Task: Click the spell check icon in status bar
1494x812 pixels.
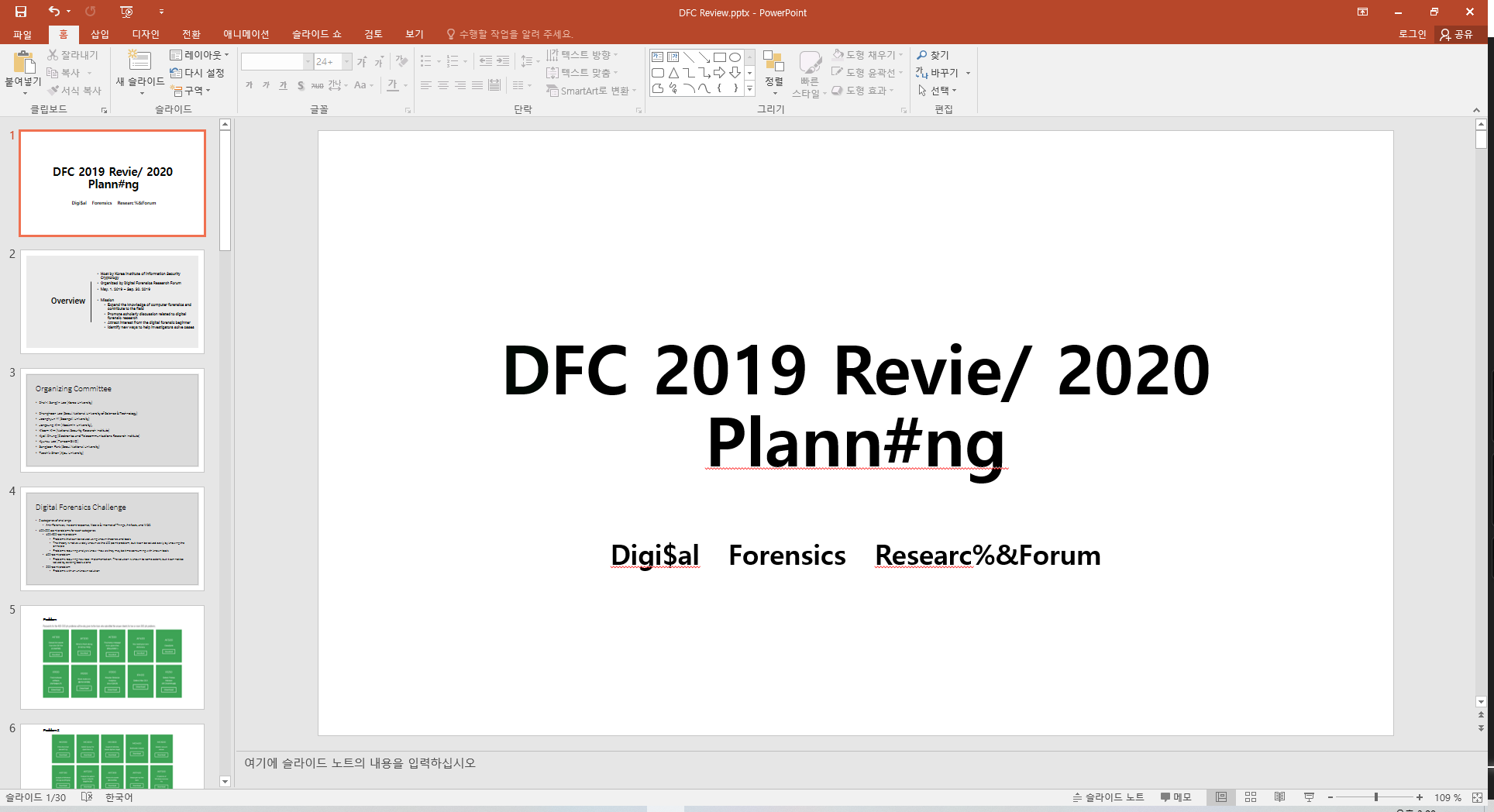Action: click(87, 797)
